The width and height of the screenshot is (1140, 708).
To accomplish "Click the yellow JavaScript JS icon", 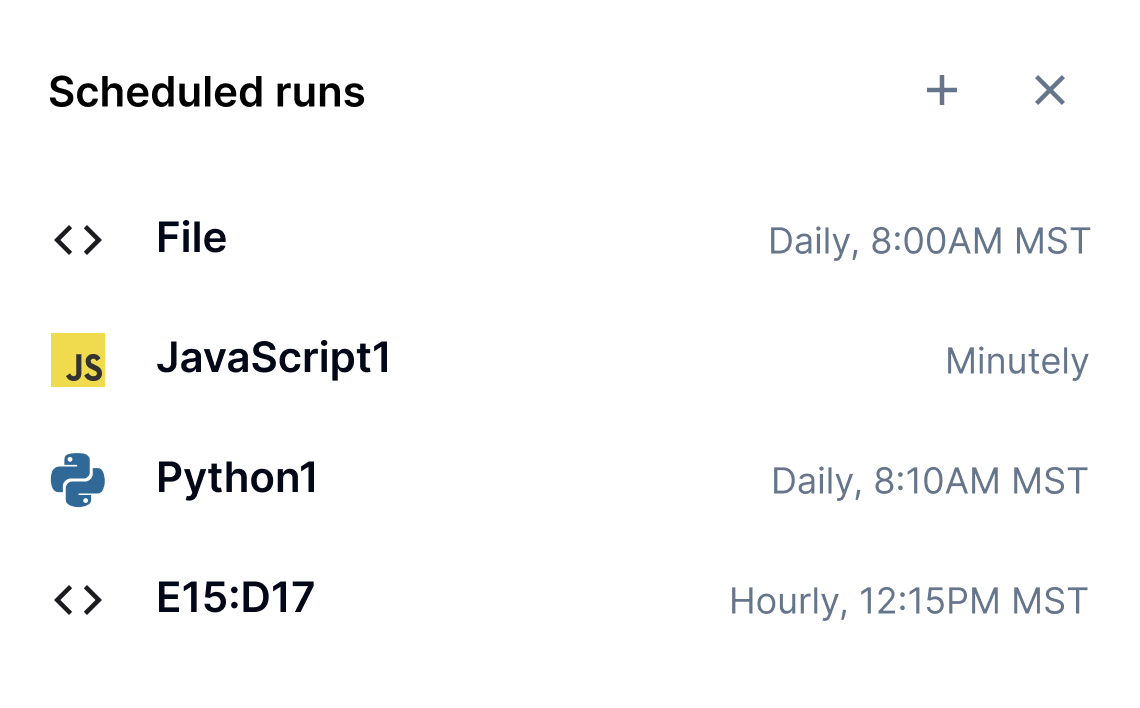I will 78,360.
